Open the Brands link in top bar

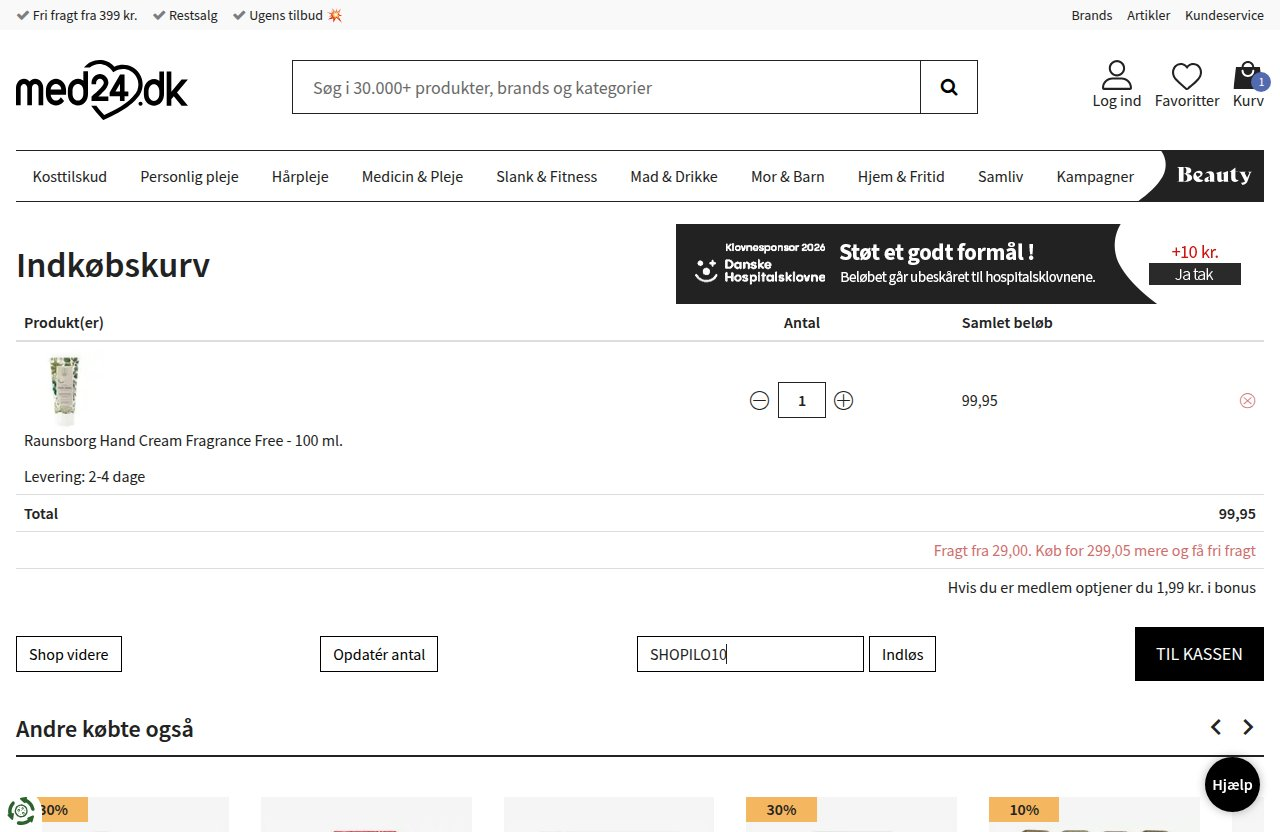pos(1092,15)
